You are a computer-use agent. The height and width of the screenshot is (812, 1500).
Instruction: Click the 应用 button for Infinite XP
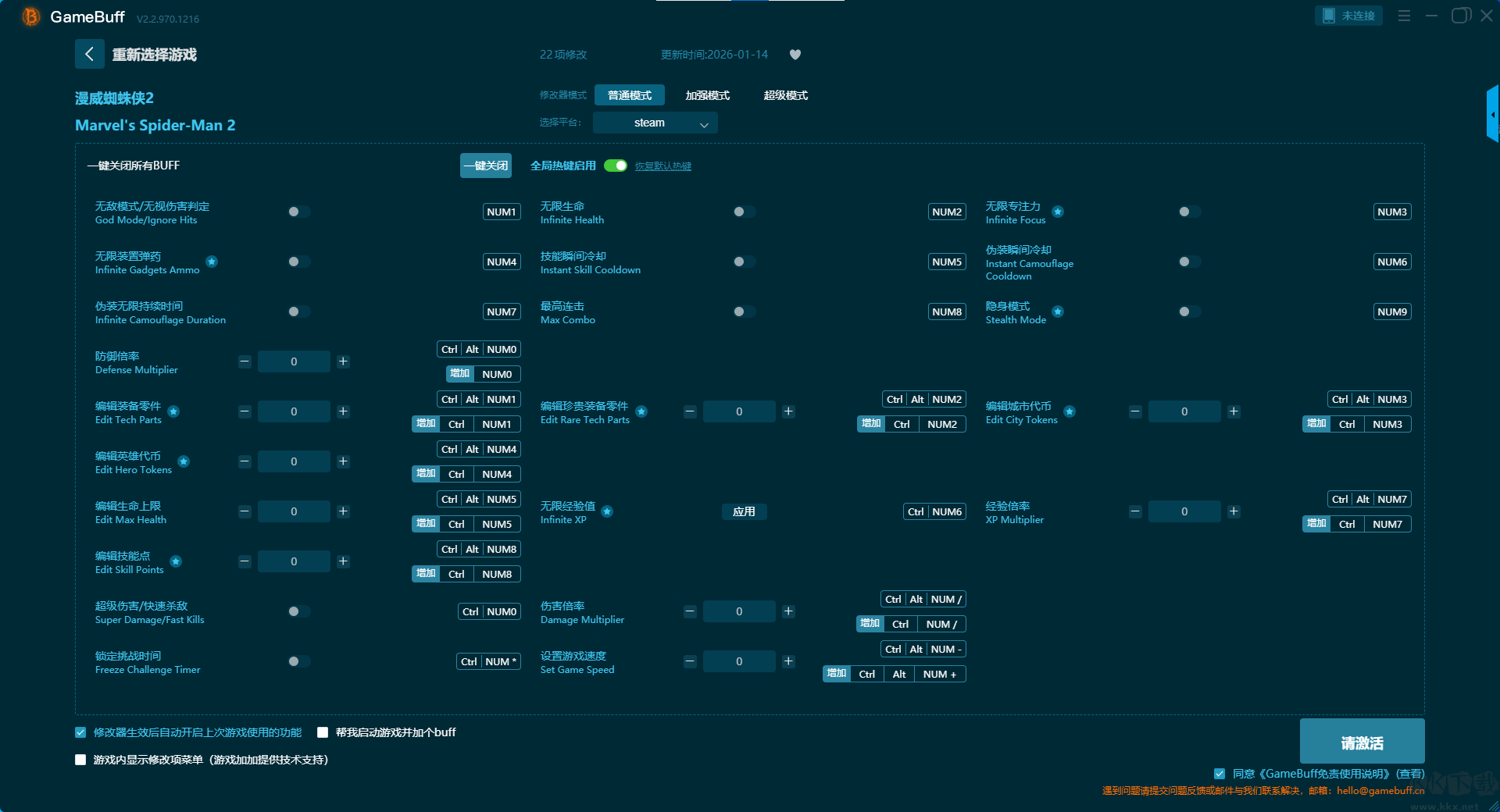(744, 511)
